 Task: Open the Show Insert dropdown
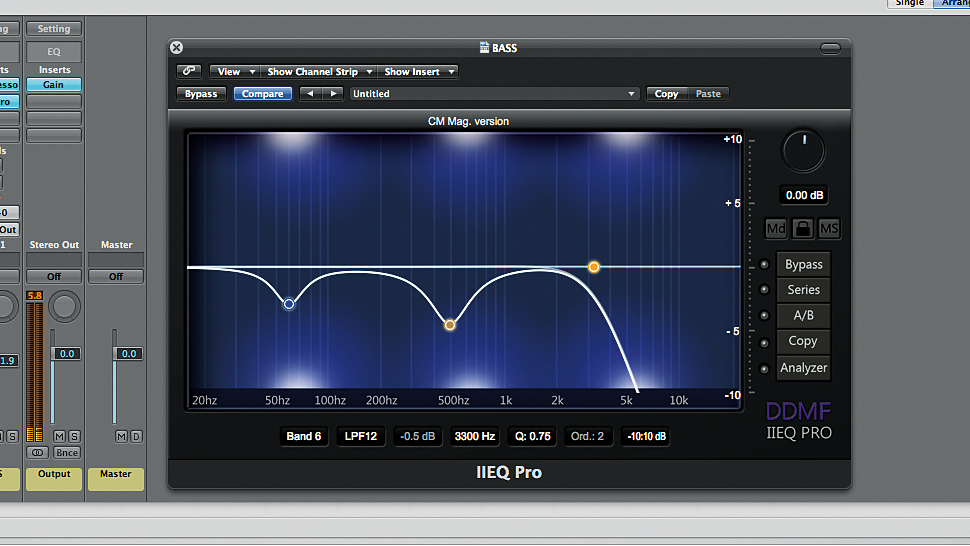418,72
